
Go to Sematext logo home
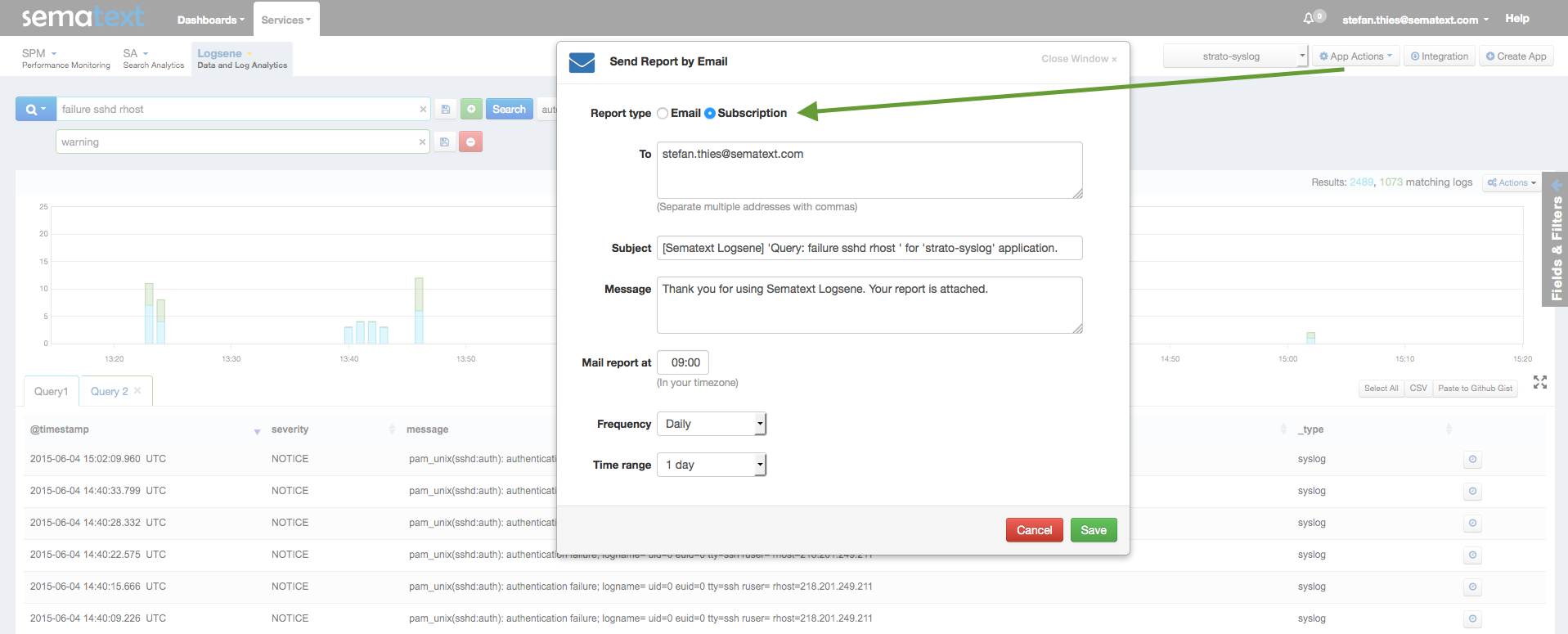(82, 16)
